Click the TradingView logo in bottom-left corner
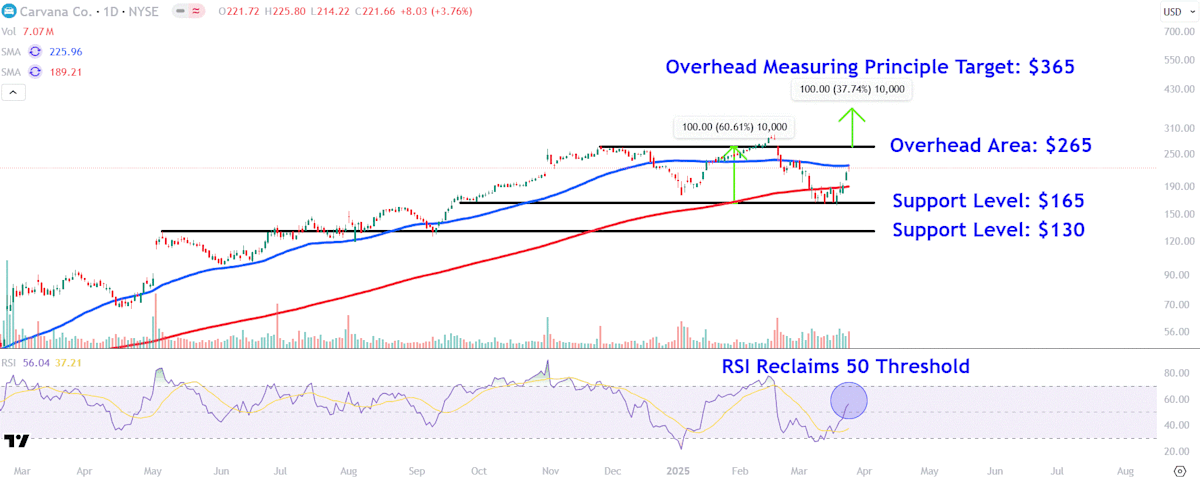The image size is (1200, 478). (x=15, y=441)
